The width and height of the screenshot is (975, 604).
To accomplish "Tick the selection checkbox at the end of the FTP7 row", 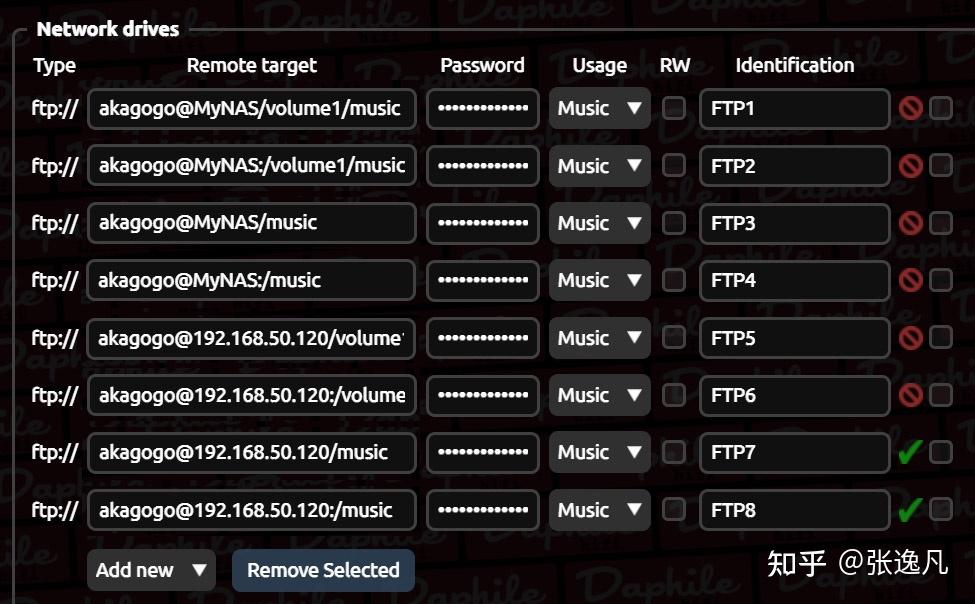I will 941,453.
